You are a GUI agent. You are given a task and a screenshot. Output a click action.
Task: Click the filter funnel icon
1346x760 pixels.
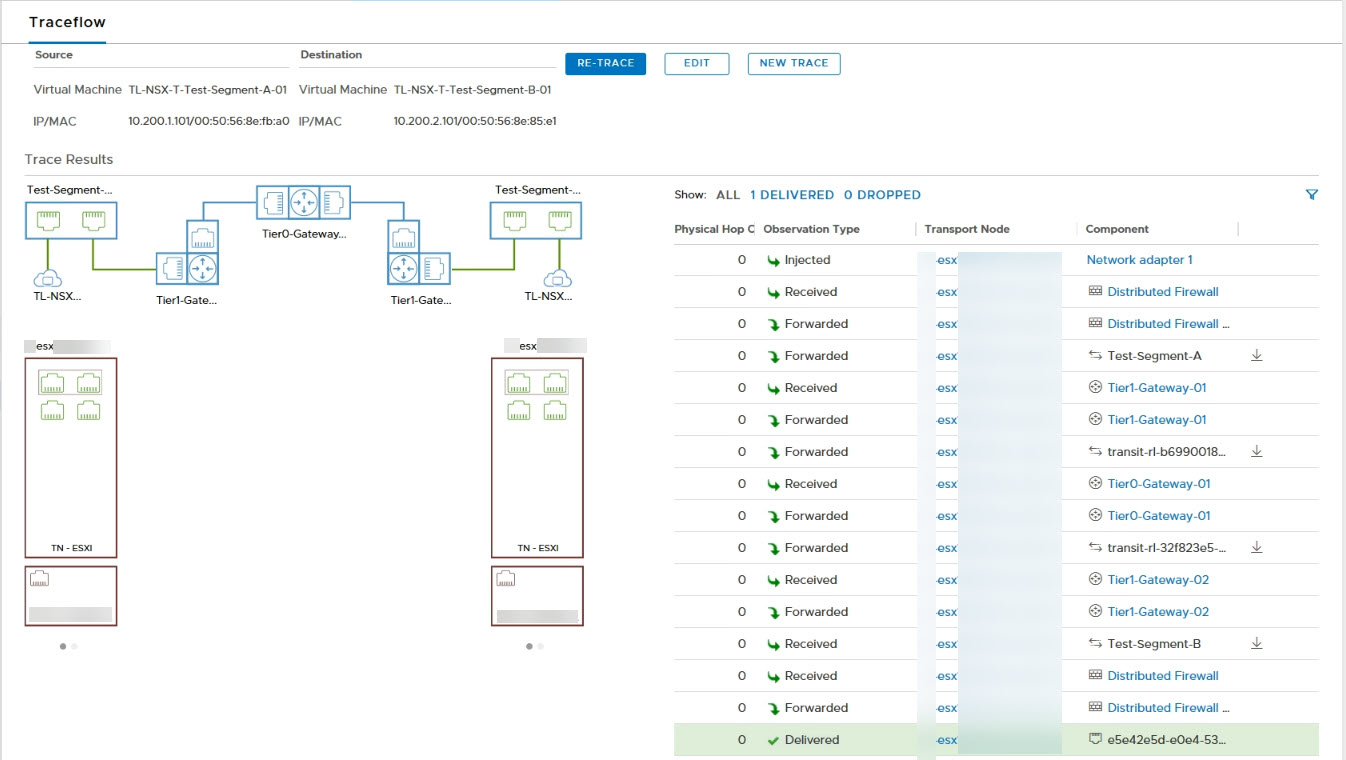point(1312,195)
